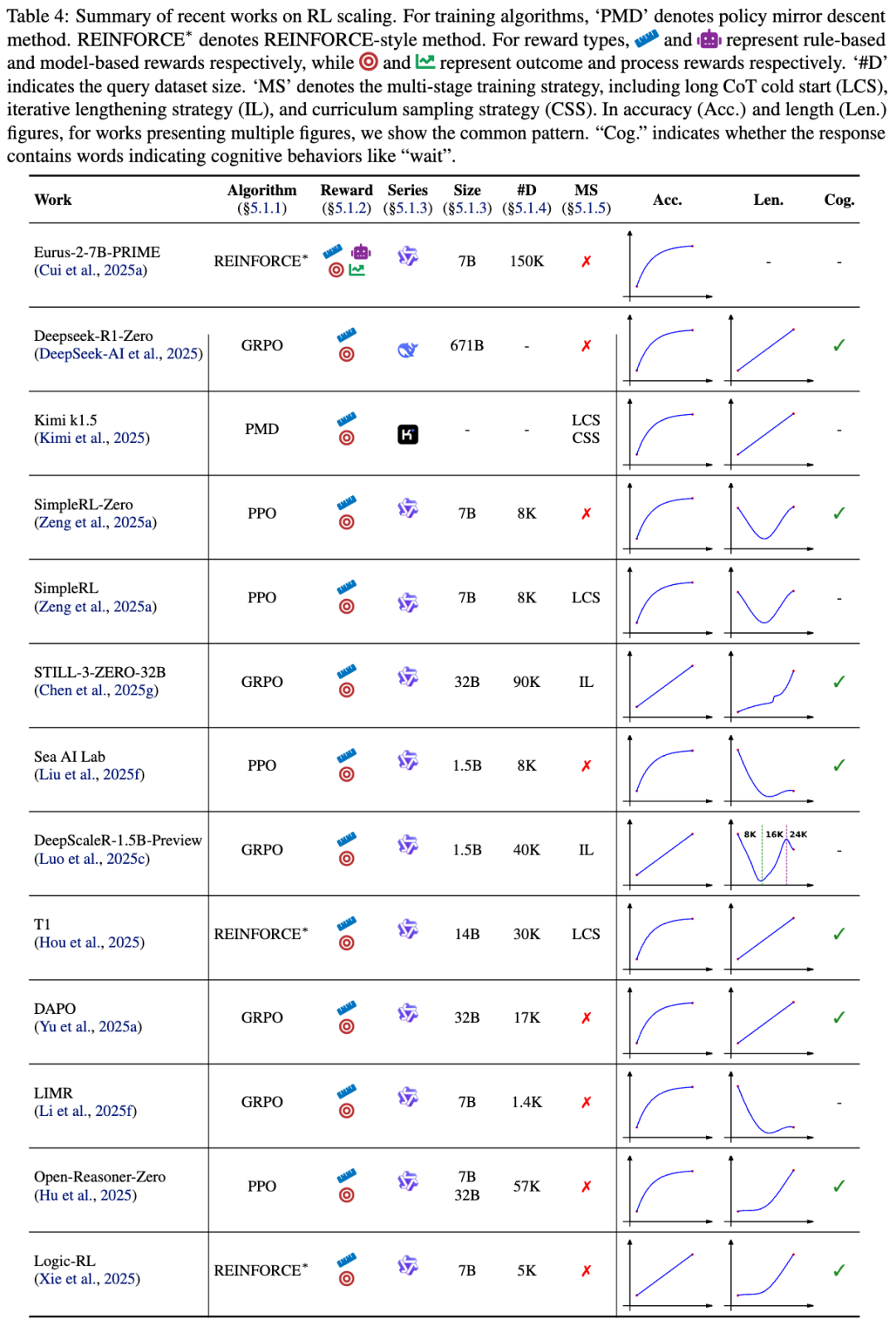Jump to section §5.1.5 under MS header
This screenshot has width=896, height=1340.
click(586, 208)
